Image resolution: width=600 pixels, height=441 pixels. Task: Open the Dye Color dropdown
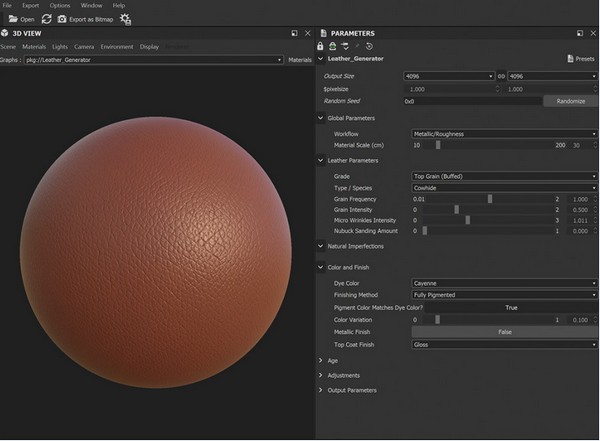point(504,283)
